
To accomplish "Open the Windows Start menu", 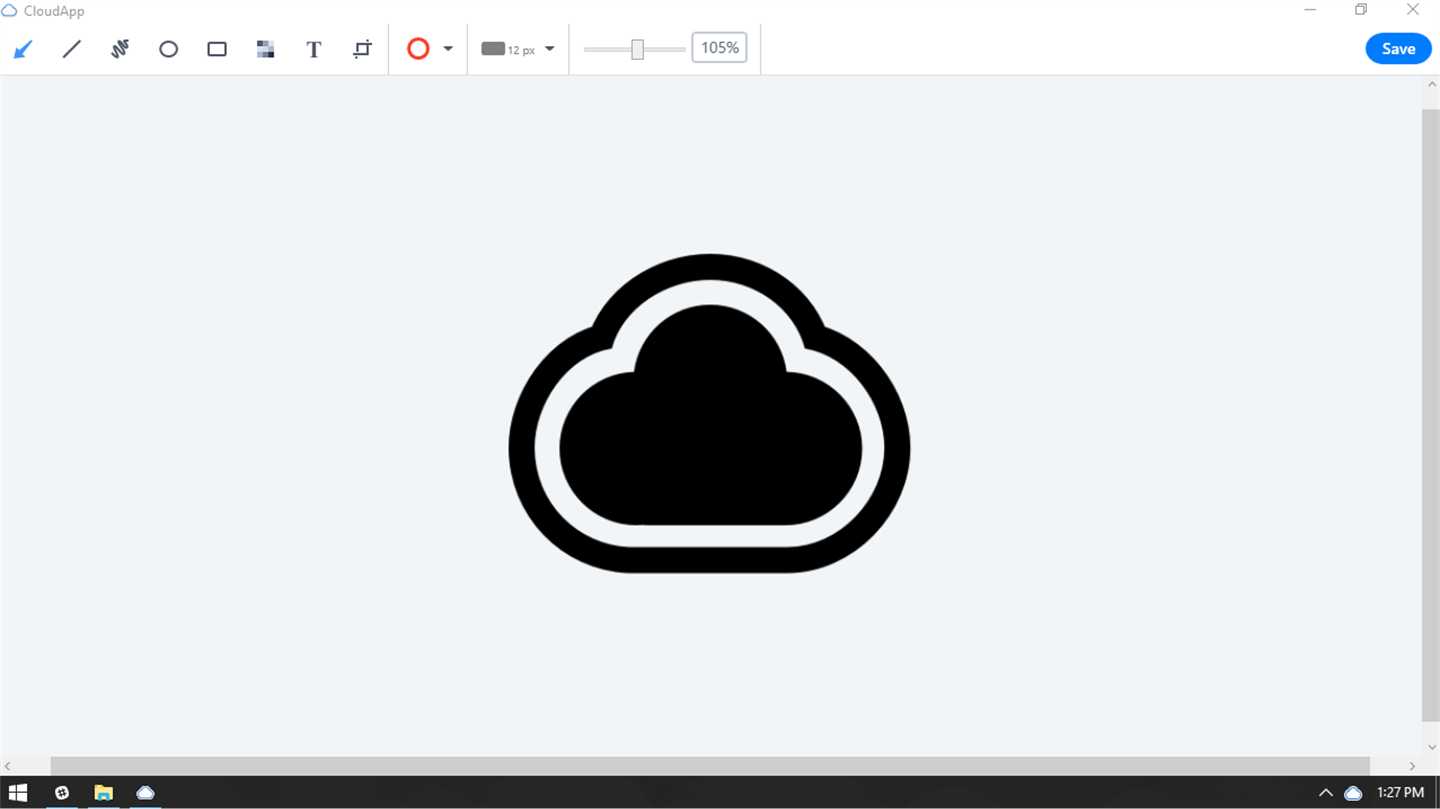I will click(17, 793).
